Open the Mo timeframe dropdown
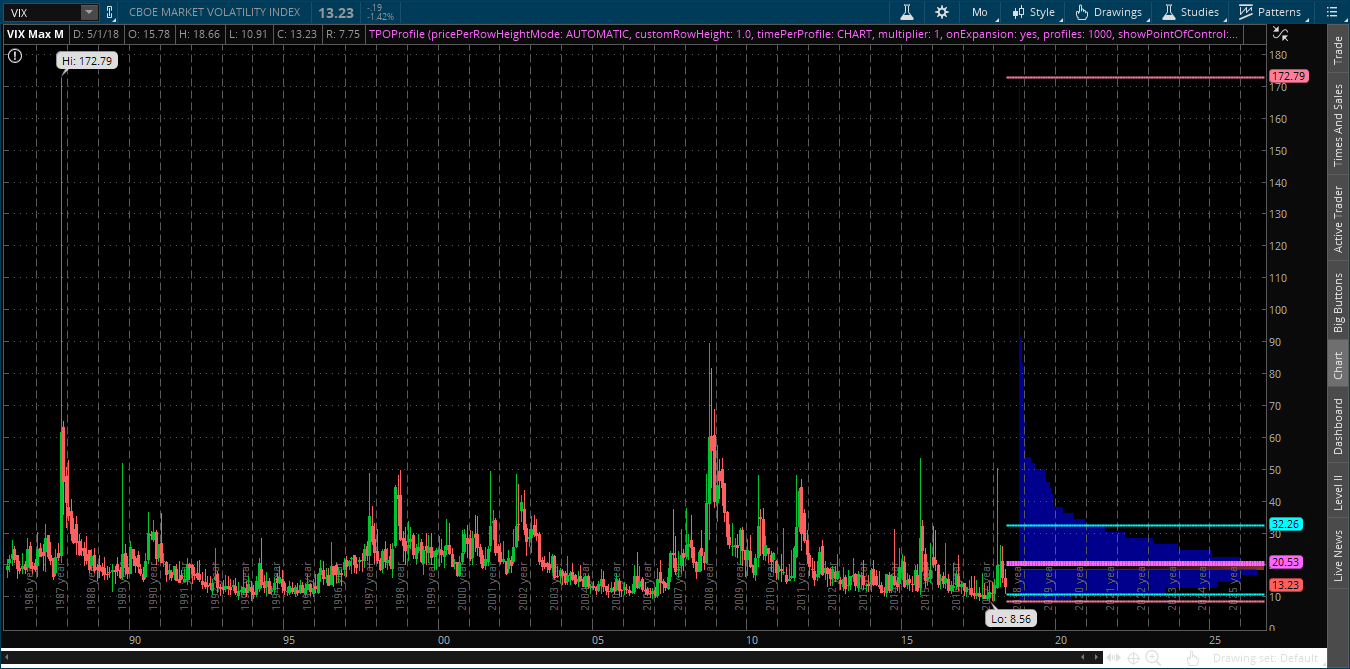The image size is (1350, 669). tap(979, 12)
